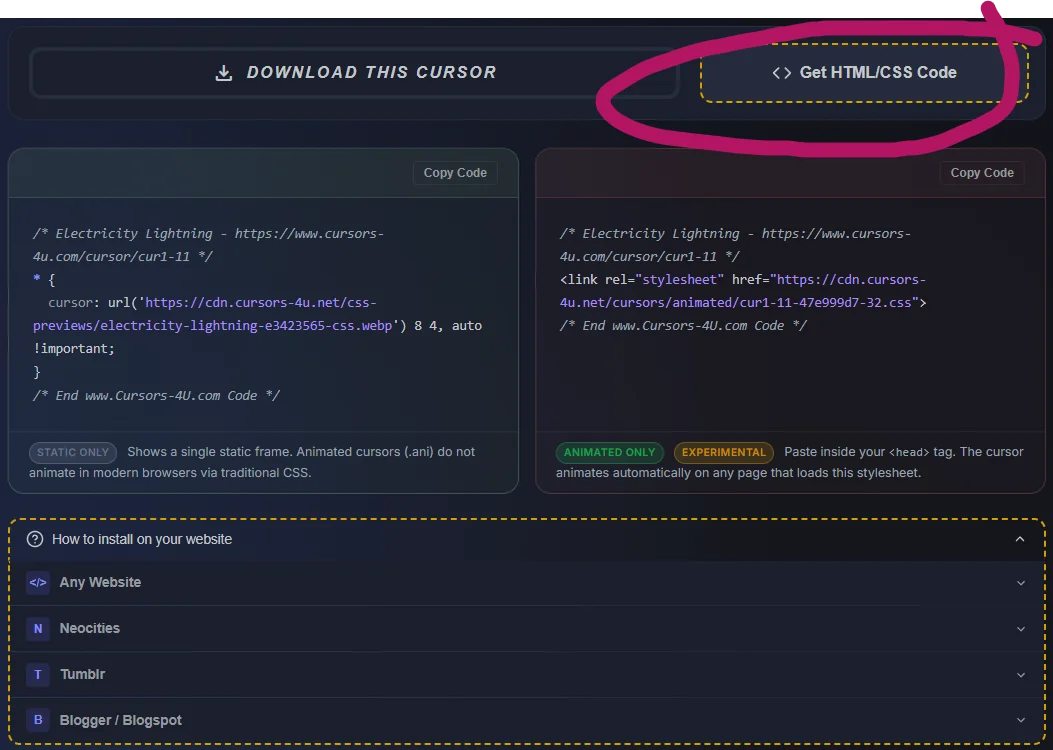The width and height of the screenshot is (1053, 750).
Task: Expand the Neocities instructions
Action: [527, 628]
